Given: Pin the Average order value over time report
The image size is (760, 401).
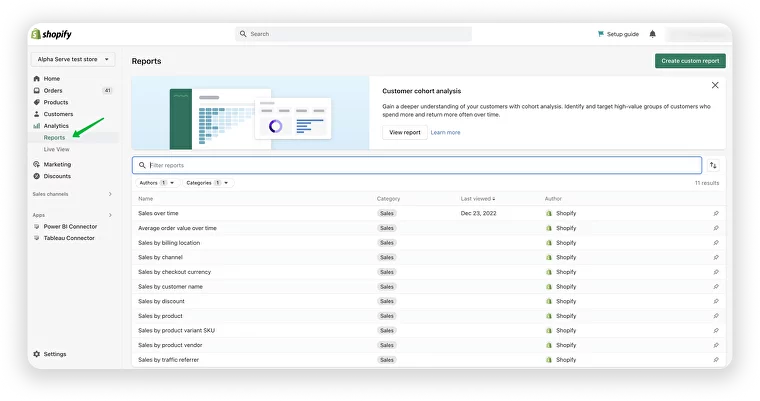Looking at the screenshot, I should coord(716,228).
